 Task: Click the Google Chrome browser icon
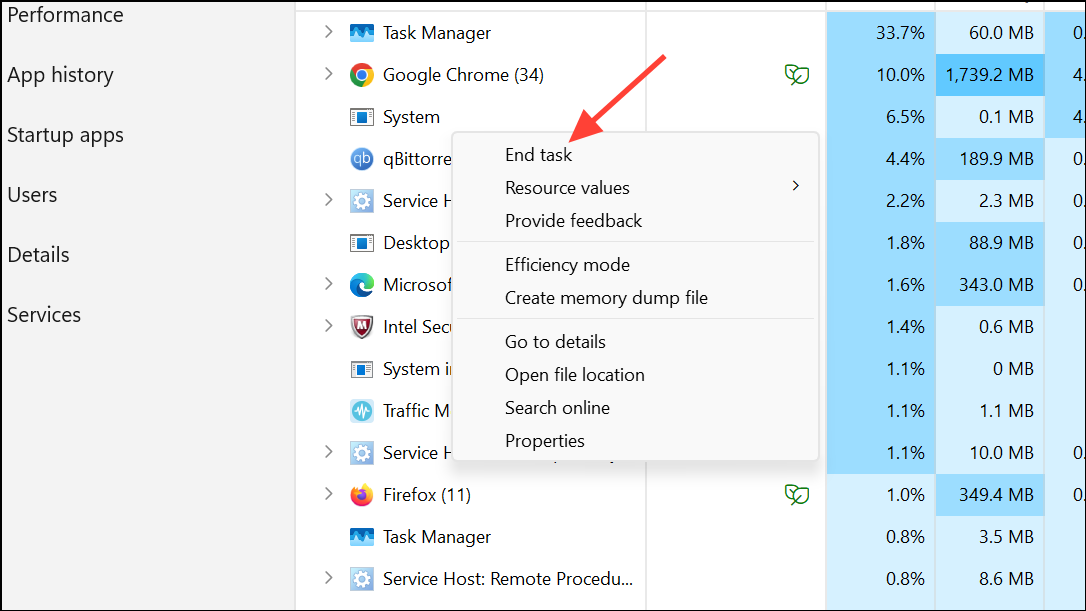(361, 74)
